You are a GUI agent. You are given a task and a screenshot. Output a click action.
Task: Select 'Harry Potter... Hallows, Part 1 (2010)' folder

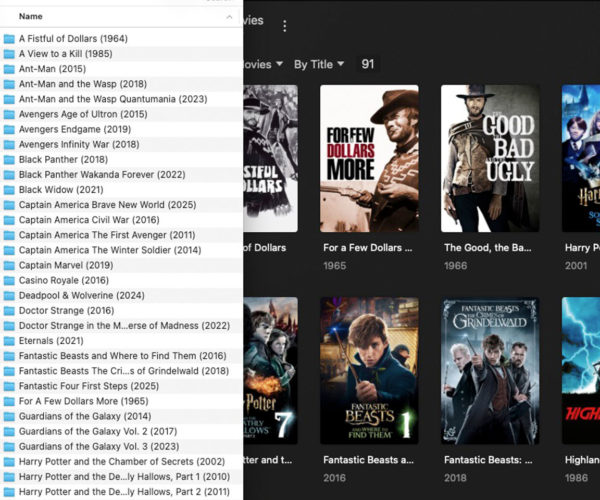[121, 477]
